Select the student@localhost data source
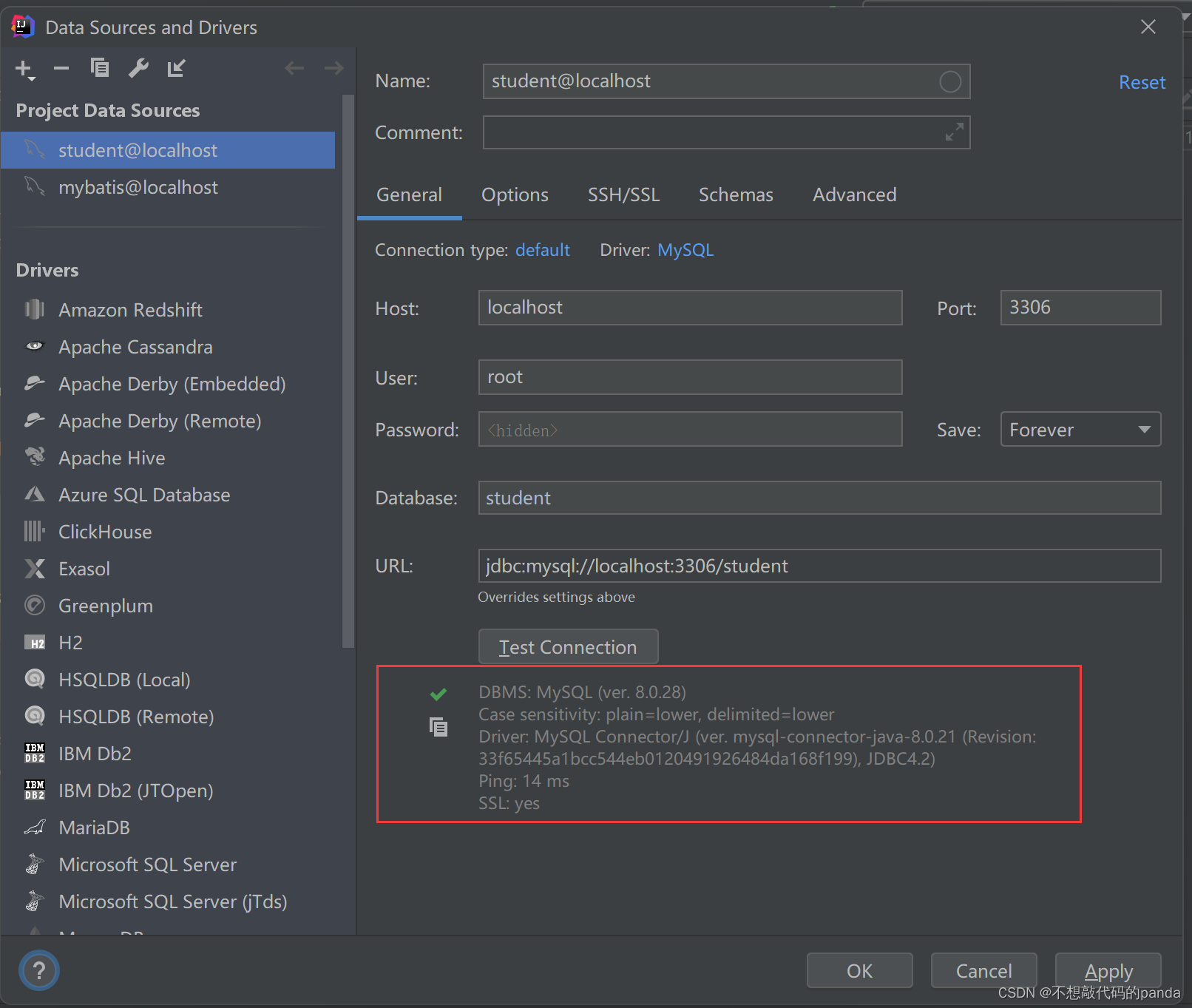Image resolution: width=1192 pixels, height=1008 pixels. [168, 150]
